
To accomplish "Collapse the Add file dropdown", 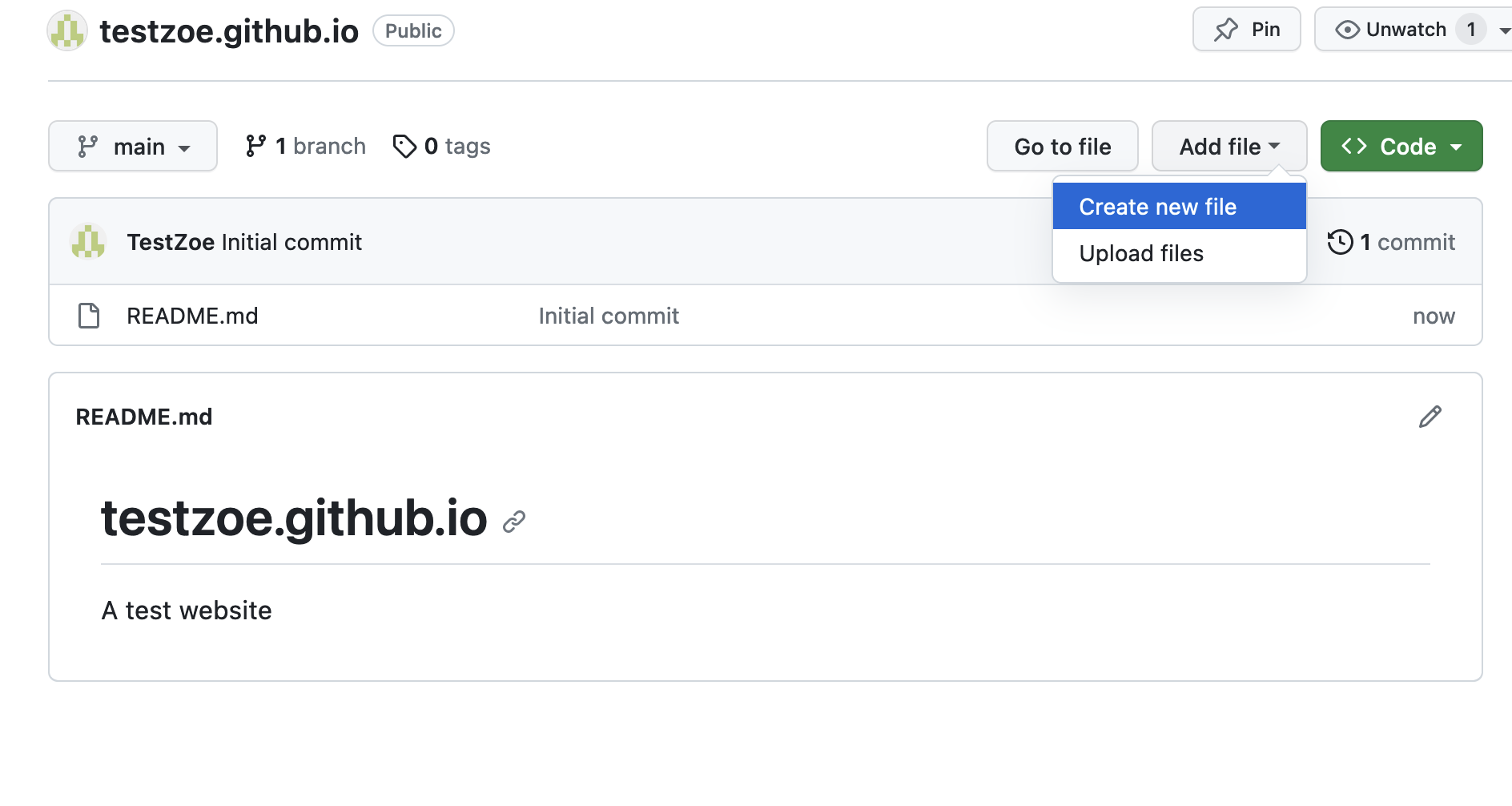I will tap(1228, 147).
